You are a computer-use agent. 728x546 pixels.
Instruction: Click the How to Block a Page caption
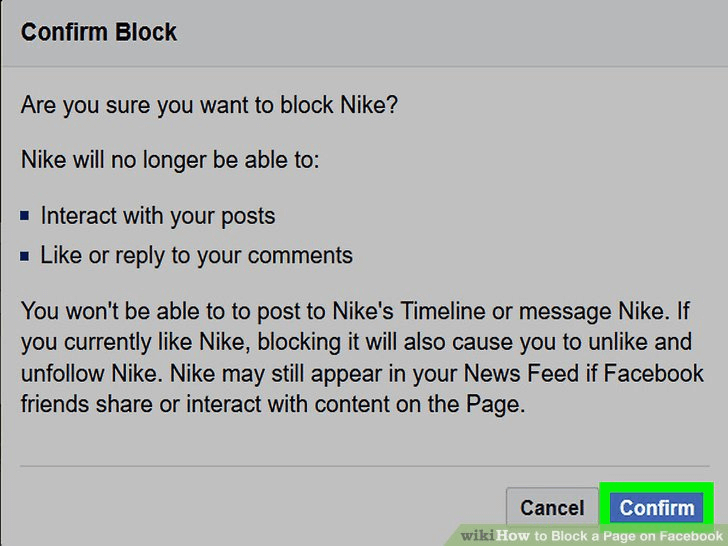pyautogui.click(x=610, y=535)
